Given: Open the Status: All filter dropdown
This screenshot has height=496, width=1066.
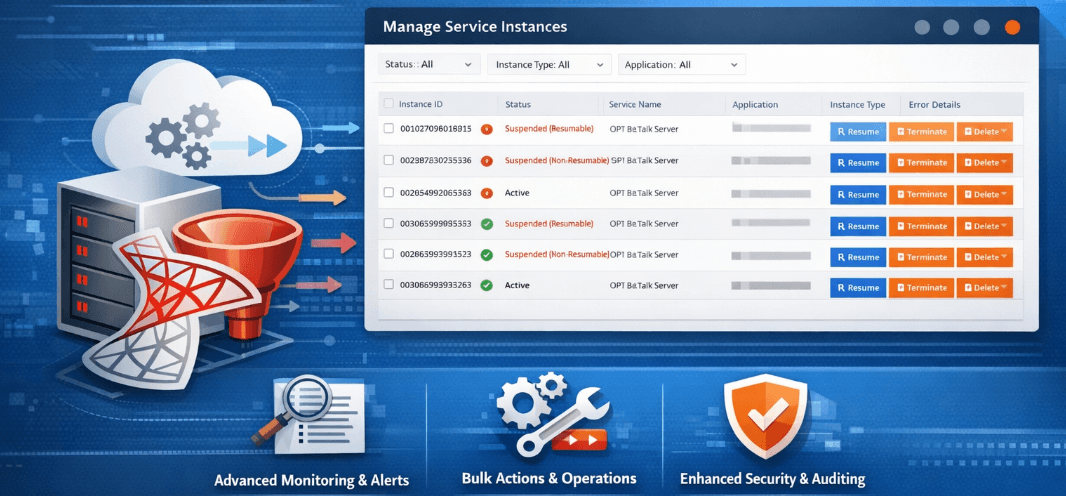Looking at the screenshot, I should pyautogui.click(x=429, y=65).
